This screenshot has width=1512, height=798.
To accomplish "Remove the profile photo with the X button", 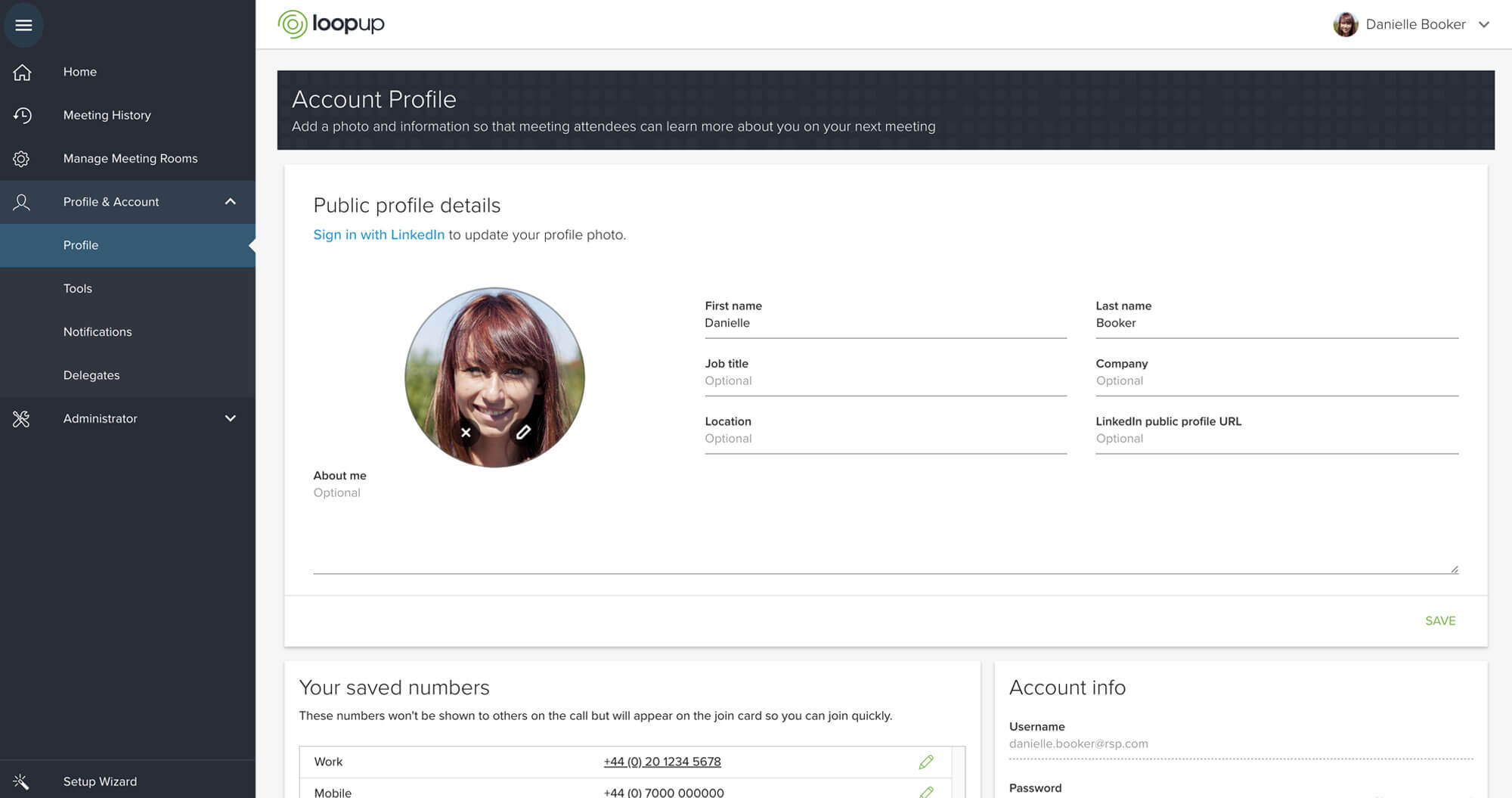I will [466, 433].
